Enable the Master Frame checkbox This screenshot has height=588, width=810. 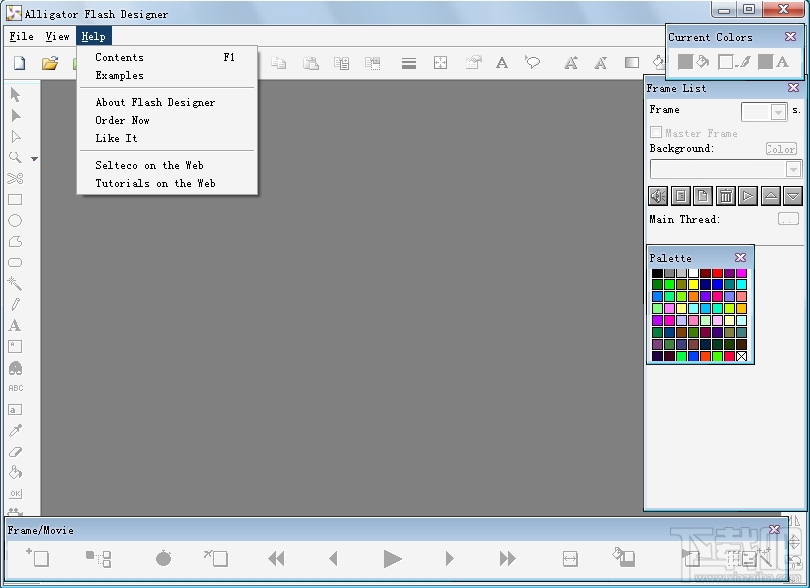[x=657, y=131]
